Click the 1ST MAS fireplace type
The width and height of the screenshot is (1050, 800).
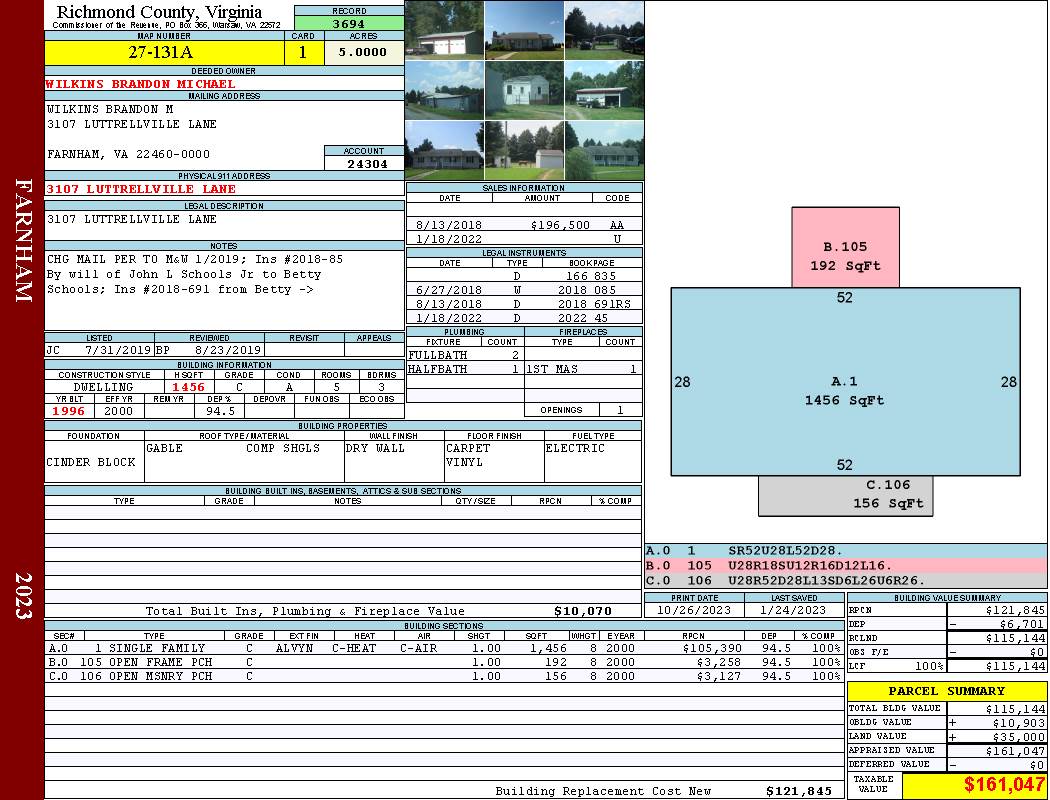pos(552,369)
